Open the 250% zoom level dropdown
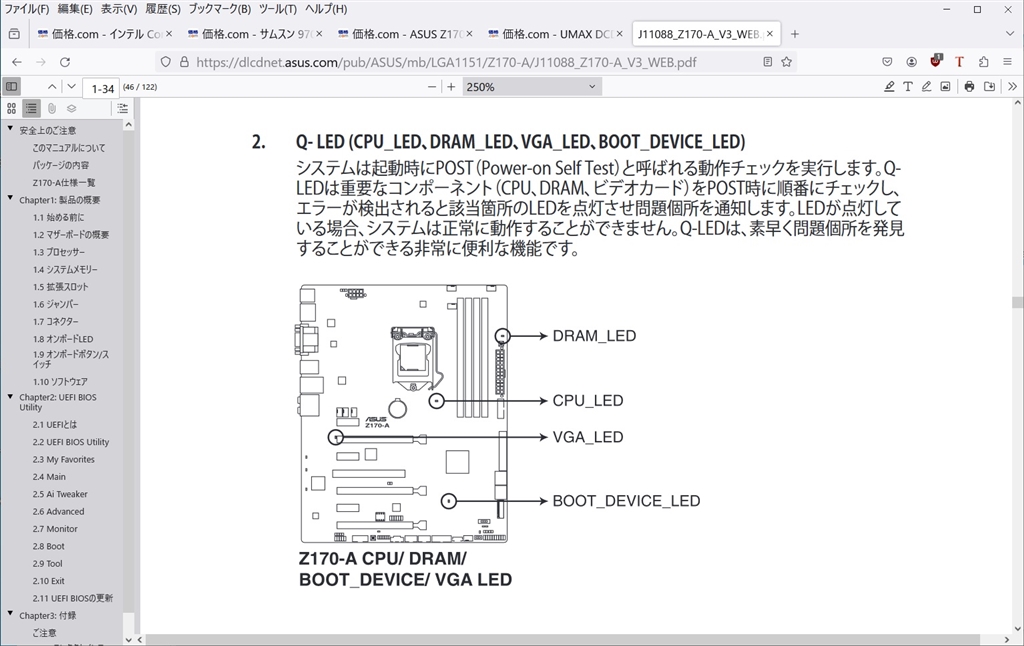Viewport: 1024px width, 646px height. [532, 87]
